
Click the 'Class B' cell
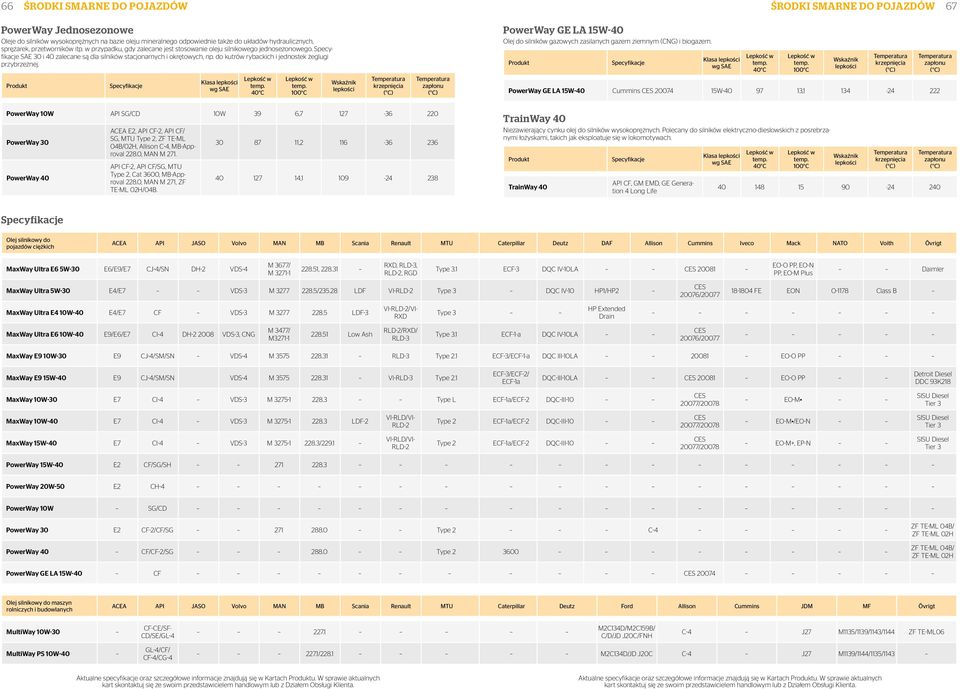point(886,291)
